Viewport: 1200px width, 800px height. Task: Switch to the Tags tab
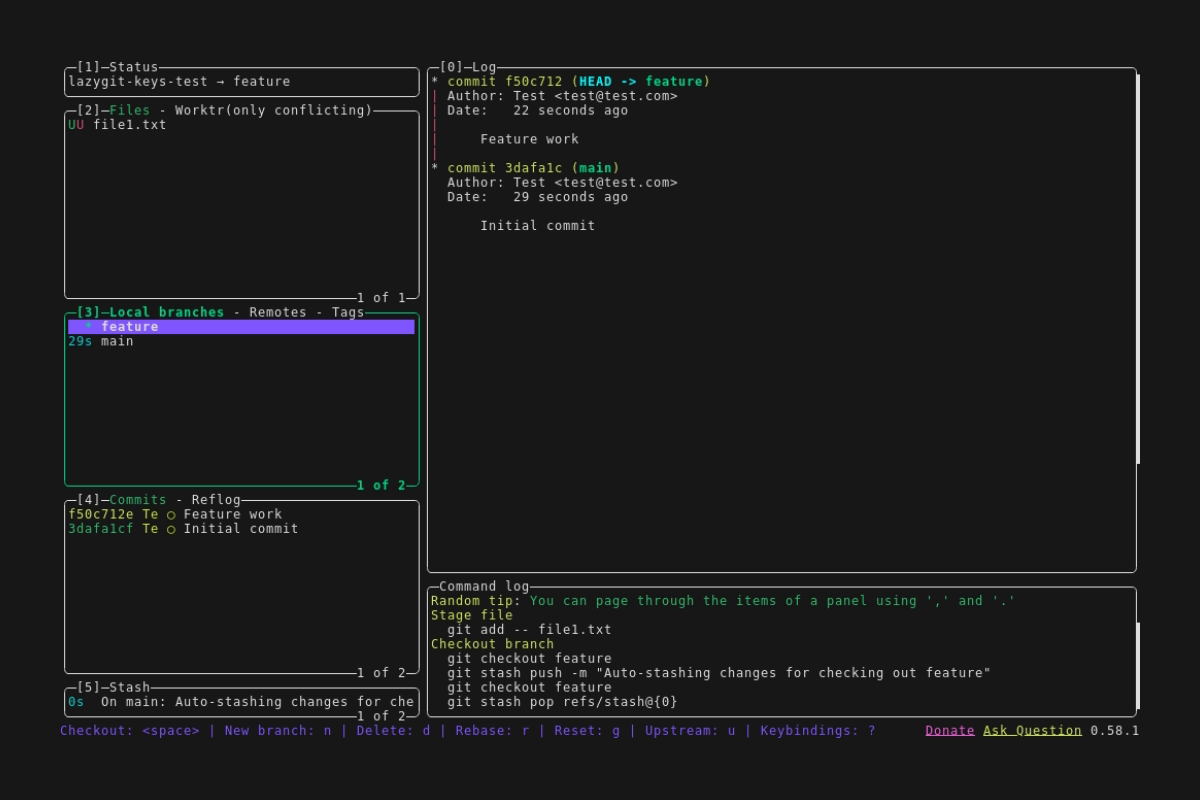pyautogui.click(x=348, y=312)
